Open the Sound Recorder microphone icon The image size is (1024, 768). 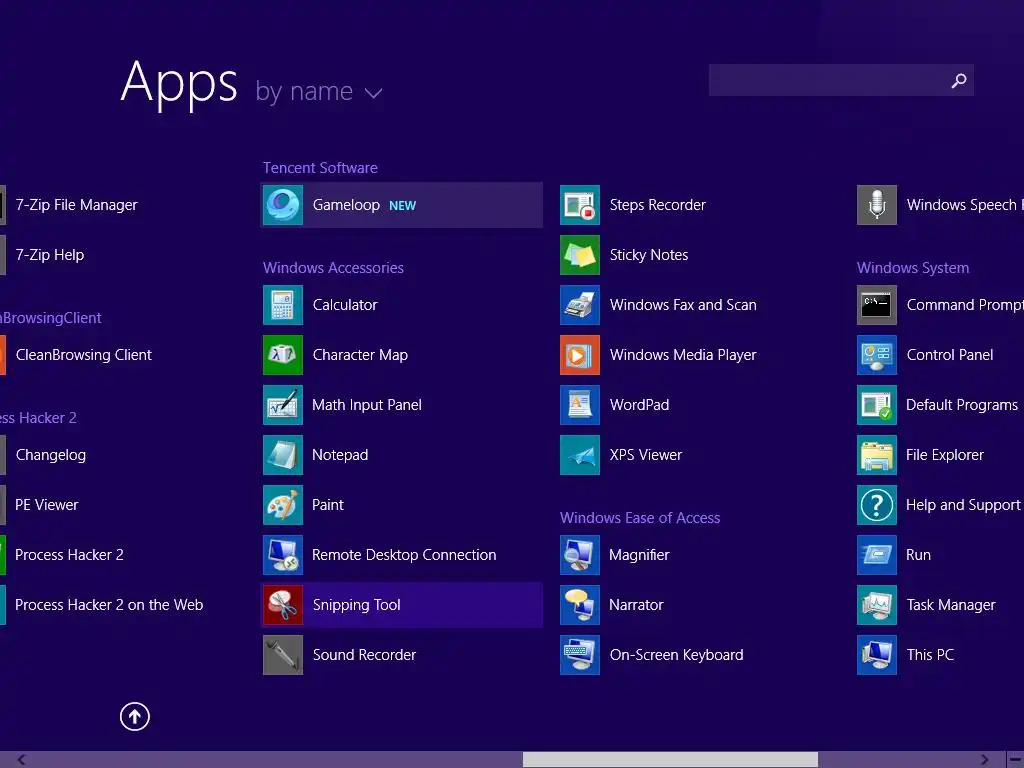pyautogui.click(x=283, y=654)
